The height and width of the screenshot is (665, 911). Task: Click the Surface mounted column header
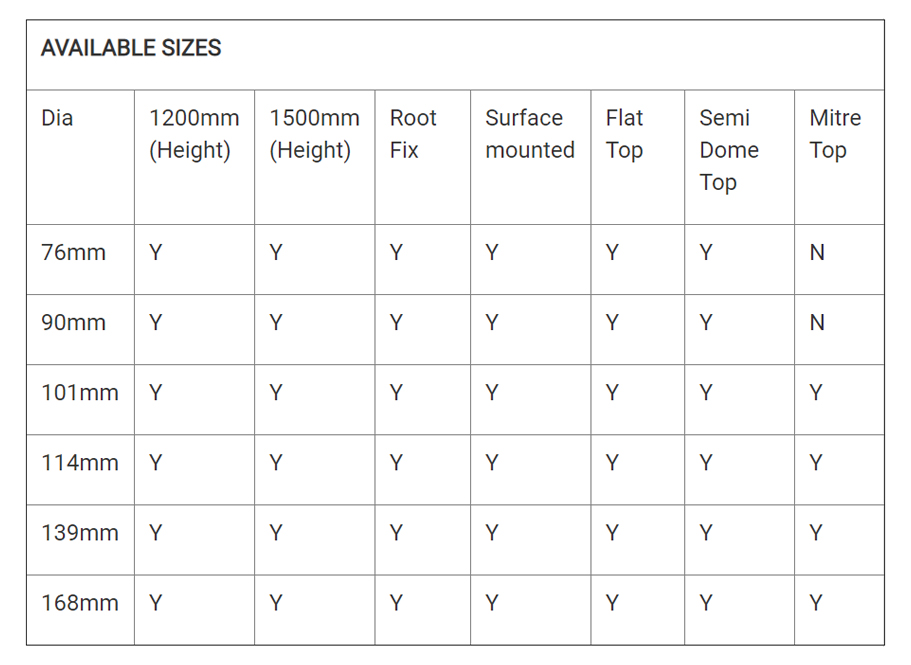pyautogui.click(x=530, y=134)
